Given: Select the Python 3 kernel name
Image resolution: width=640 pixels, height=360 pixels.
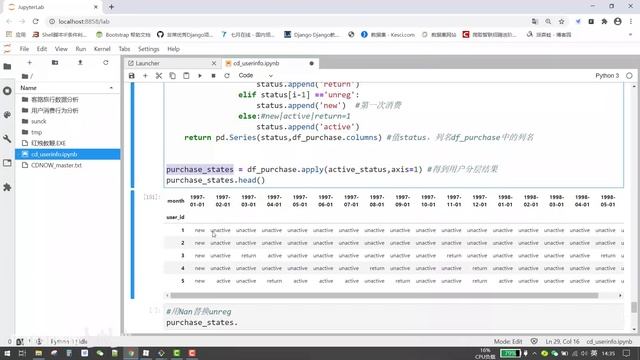Looking at the screenshot, I should point(607,76).
